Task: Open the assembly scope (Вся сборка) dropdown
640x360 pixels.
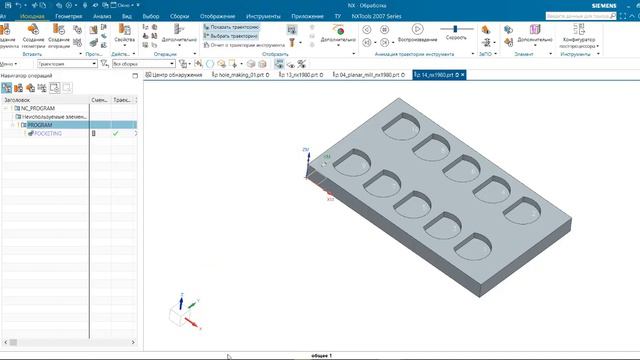Action: coord(143,64)
